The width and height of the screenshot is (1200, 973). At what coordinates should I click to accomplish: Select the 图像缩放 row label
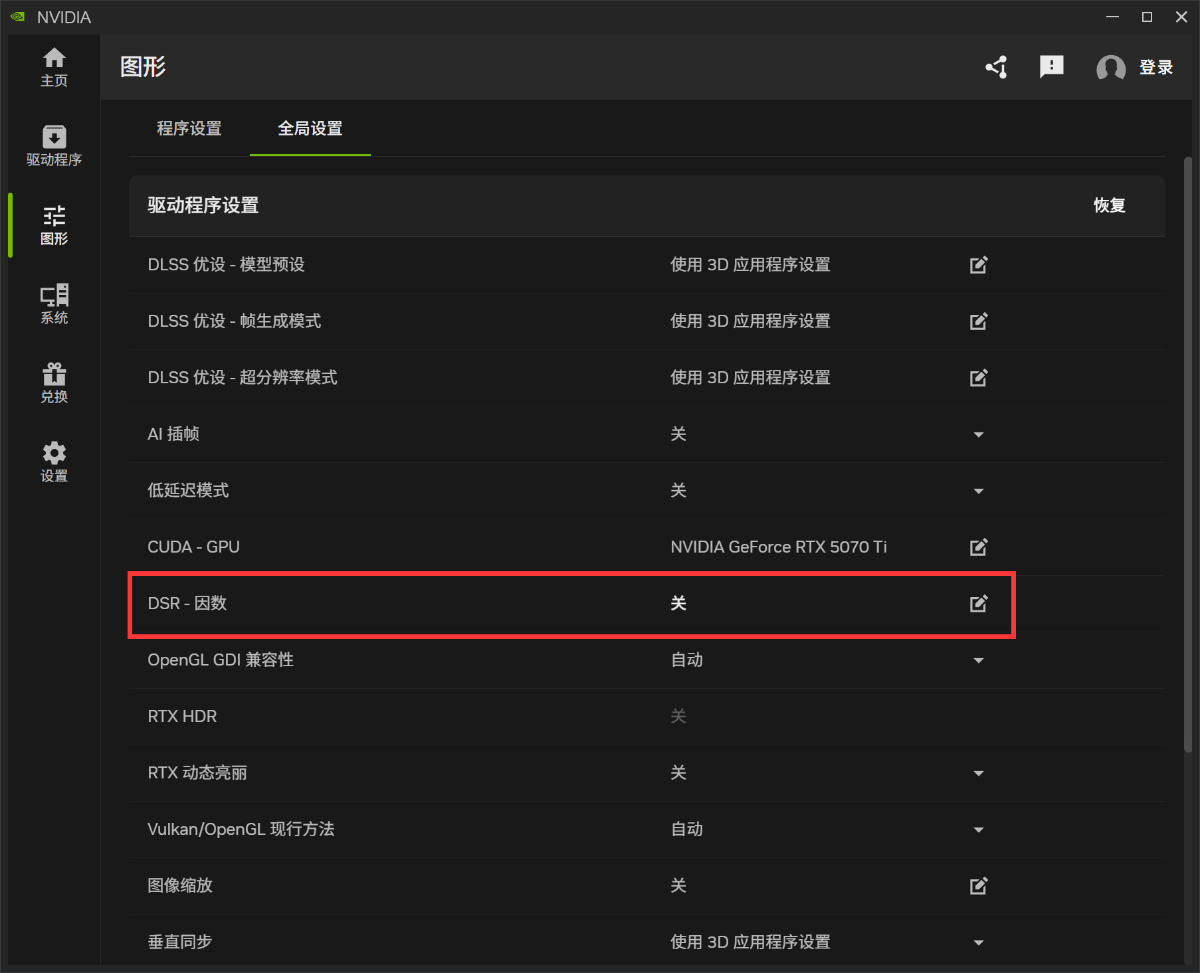click(180, 886)
